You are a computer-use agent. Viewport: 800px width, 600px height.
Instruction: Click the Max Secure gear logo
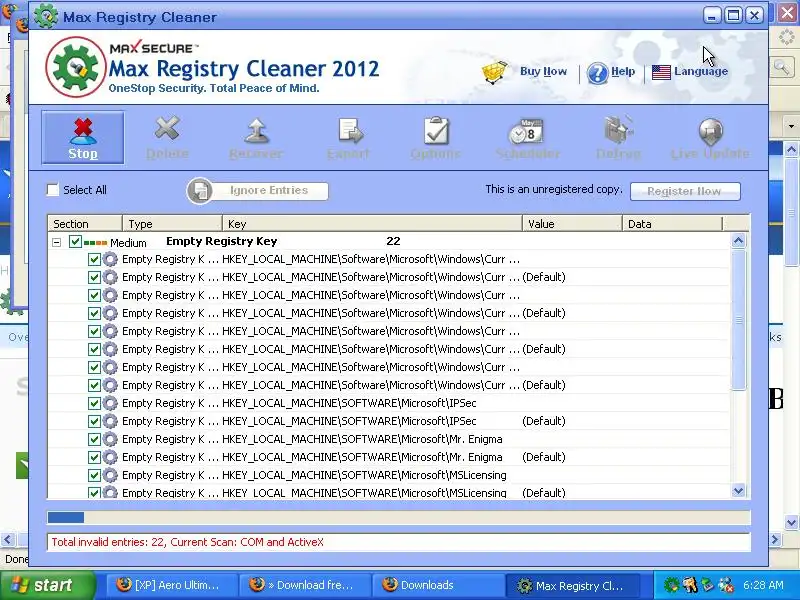[x=76, y=67]
